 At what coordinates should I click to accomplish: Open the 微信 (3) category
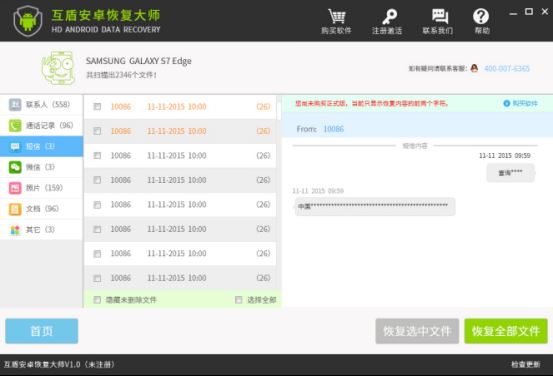42,167
